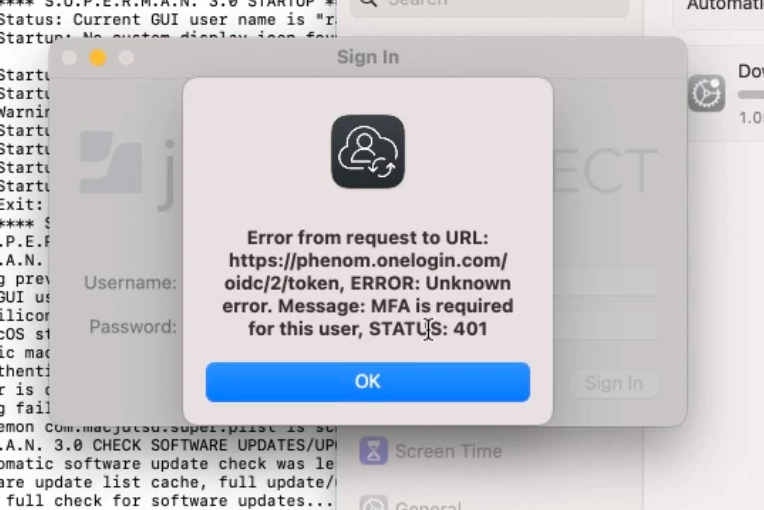Viewport: 764px width, 510px height.
Task: Click the dimmed Sign In button
Action: point(613,383)
